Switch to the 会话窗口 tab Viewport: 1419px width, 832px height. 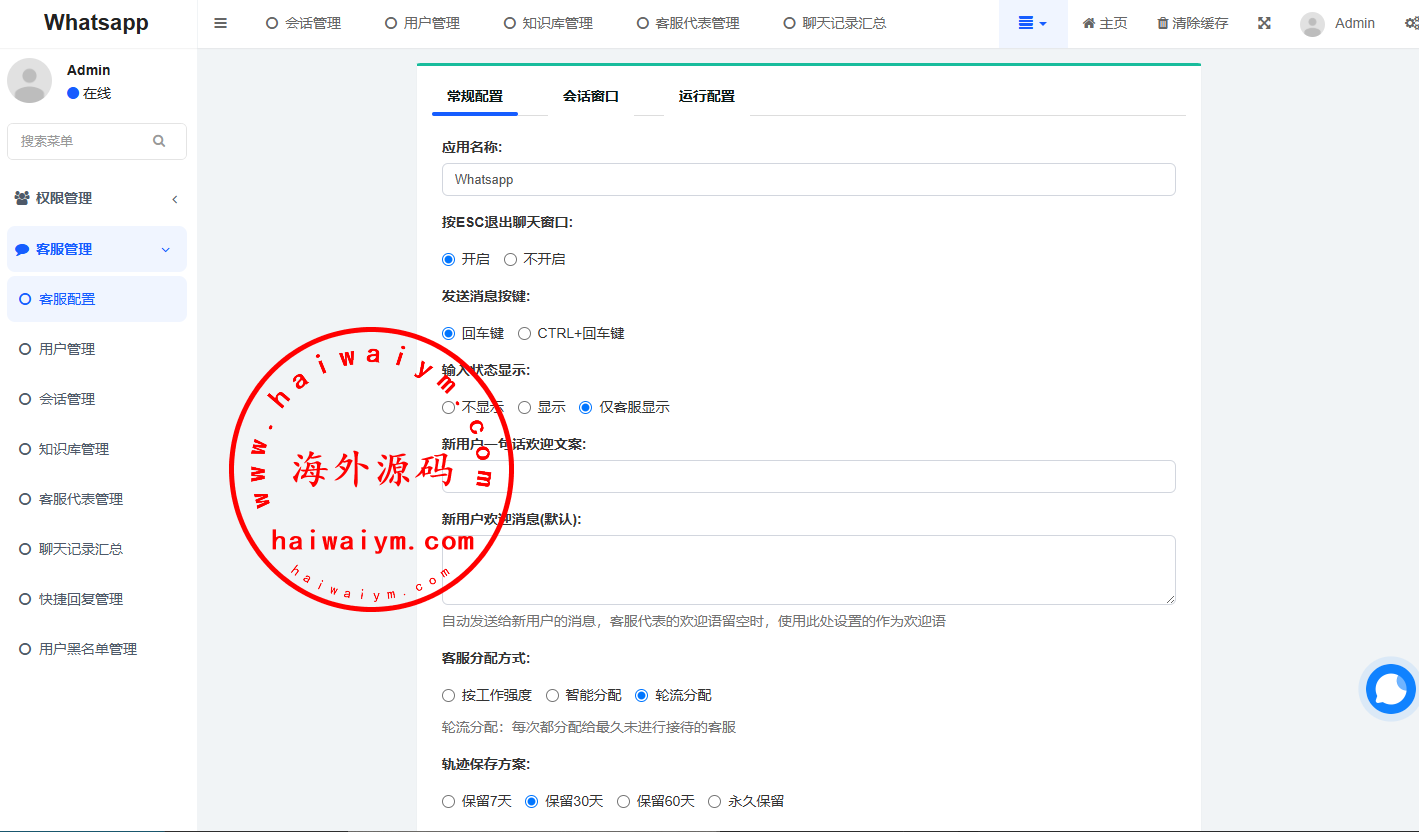click(x=591, y=96)
